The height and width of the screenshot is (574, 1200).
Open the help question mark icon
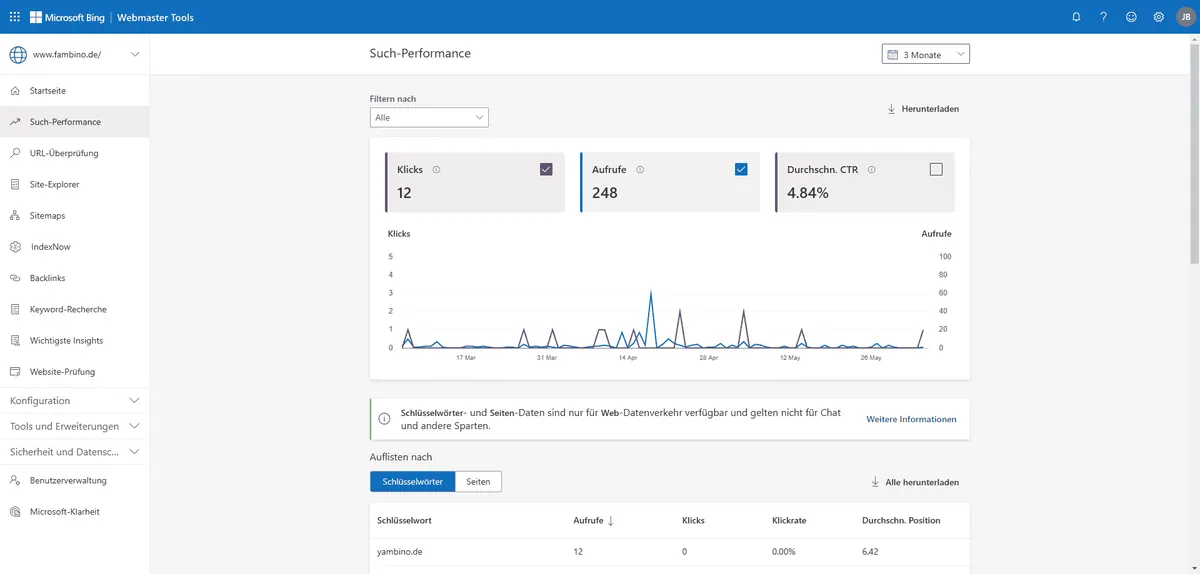[x=1104, y=17]
